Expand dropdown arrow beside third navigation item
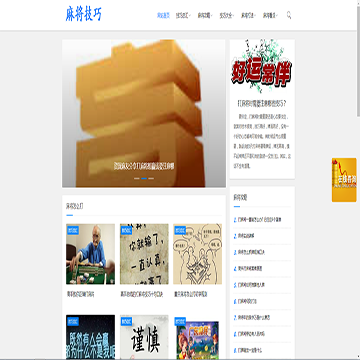360x360 pixels. [211, 15]
